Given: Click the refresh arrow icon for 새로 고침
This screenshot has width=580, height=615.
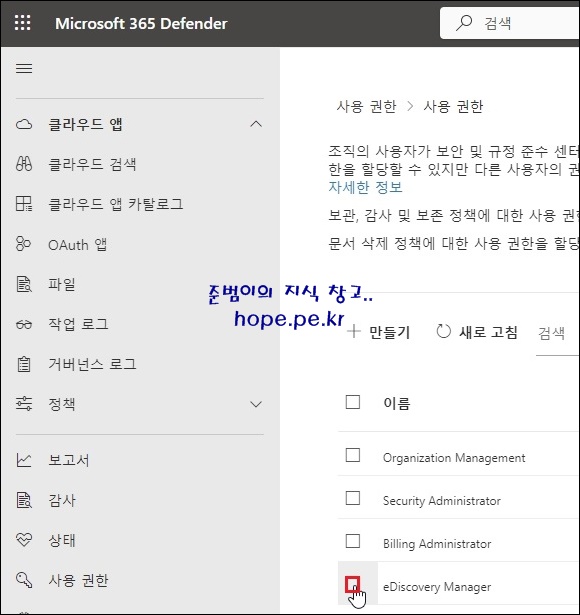Looking at the screenshot, I should click(x=444, y=331).
